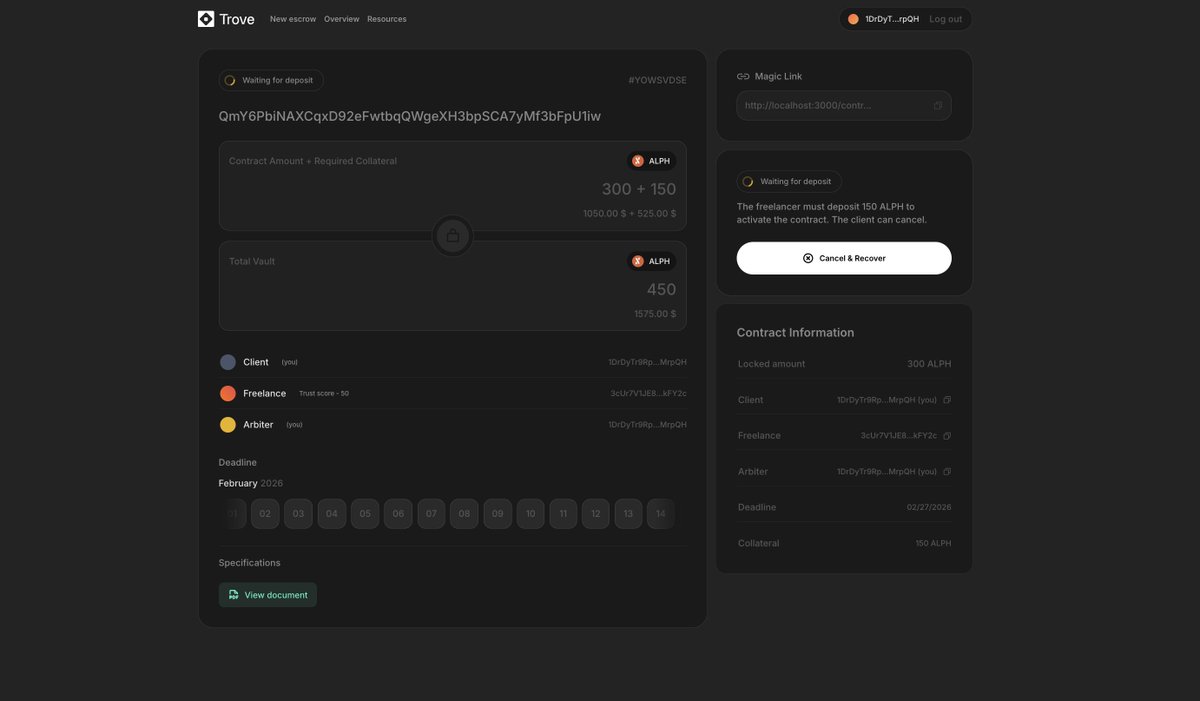1200x701 pixels.
Task: Click the Contract Information heading
Action: (795, 333)
